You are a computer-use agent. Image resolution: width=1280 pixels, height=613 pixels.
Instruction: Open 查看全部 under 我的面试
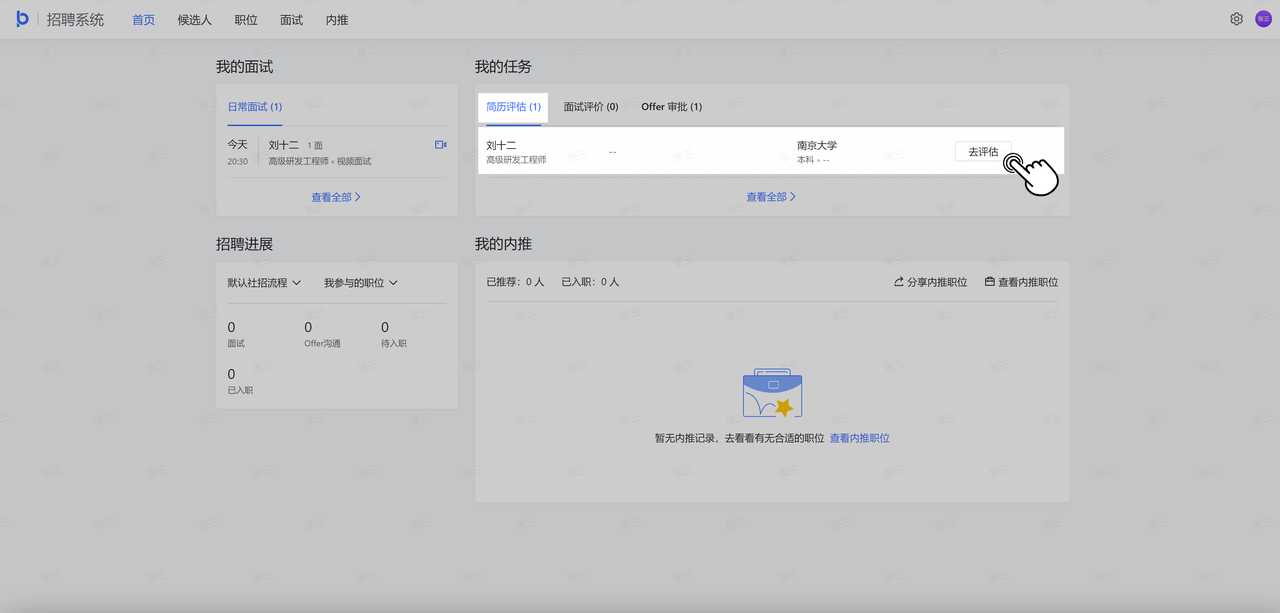336,197
